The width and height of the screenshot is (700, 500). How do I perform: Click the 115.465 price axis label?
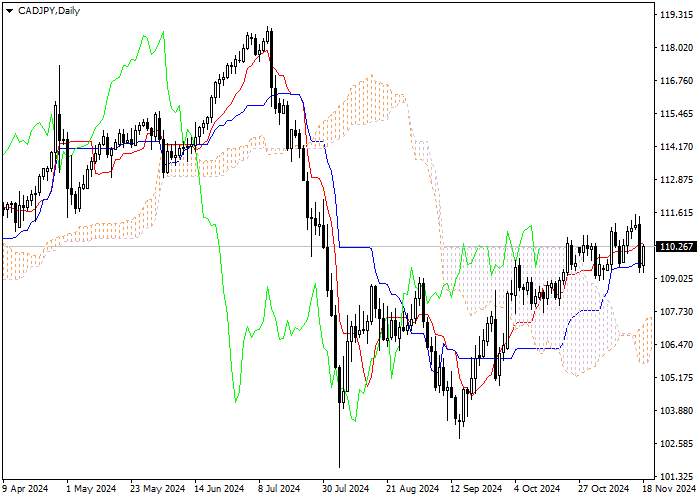676,114
